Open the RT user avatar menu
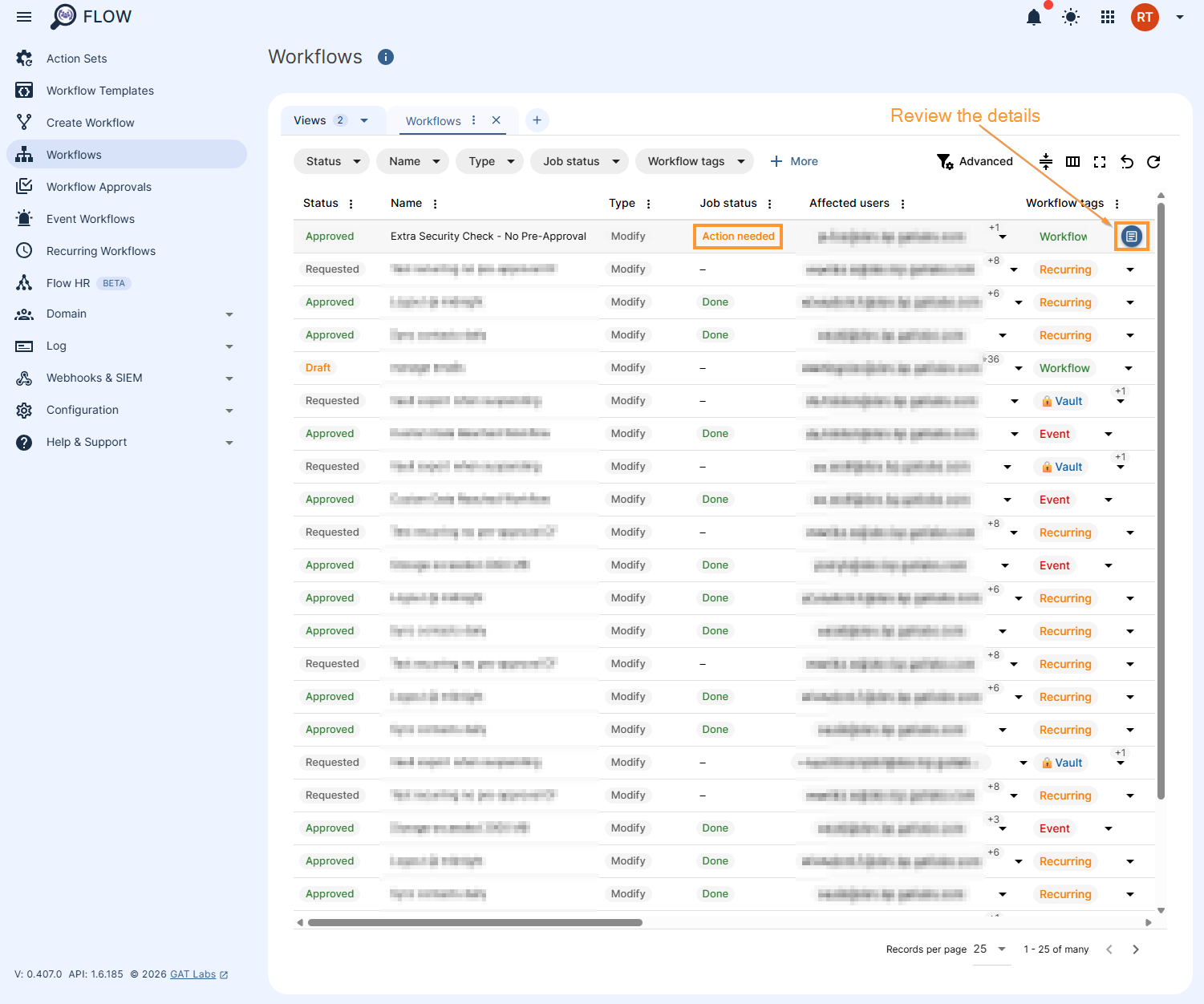The image size is (1204, 1004). coord(1145,16)
